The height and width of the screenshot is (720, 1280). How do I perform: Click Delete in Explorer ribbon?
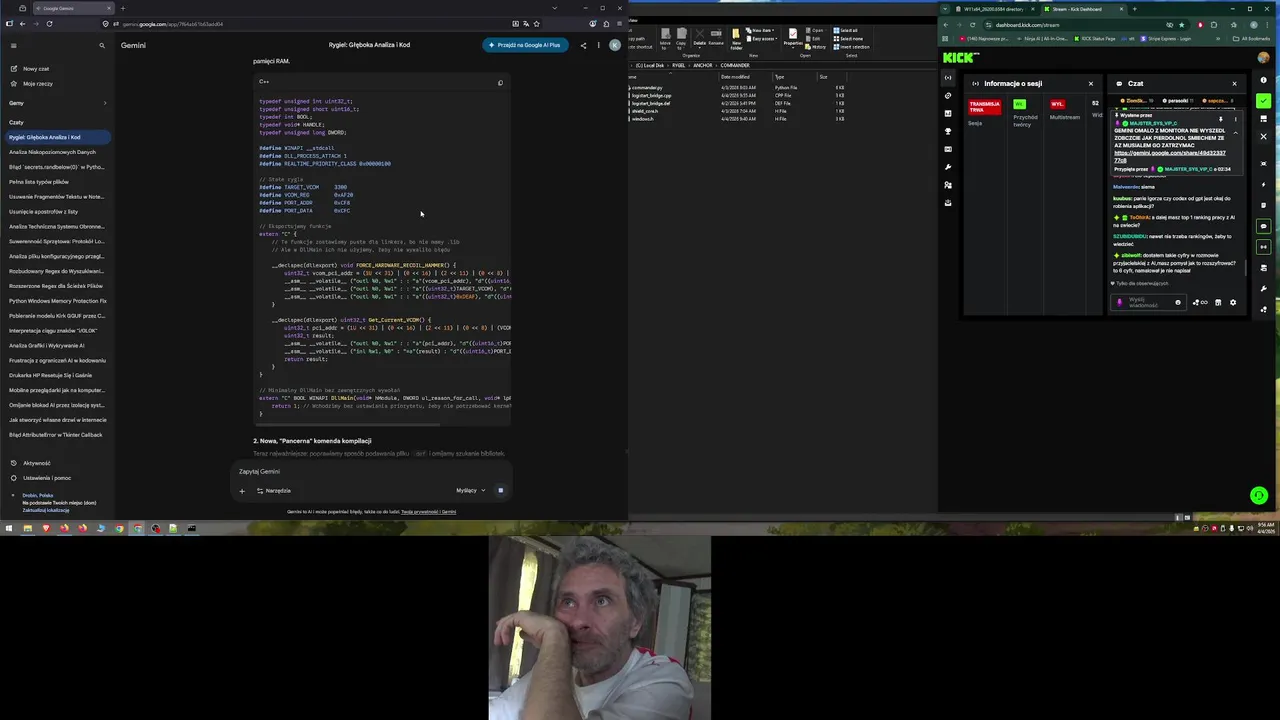click(699, 39)
